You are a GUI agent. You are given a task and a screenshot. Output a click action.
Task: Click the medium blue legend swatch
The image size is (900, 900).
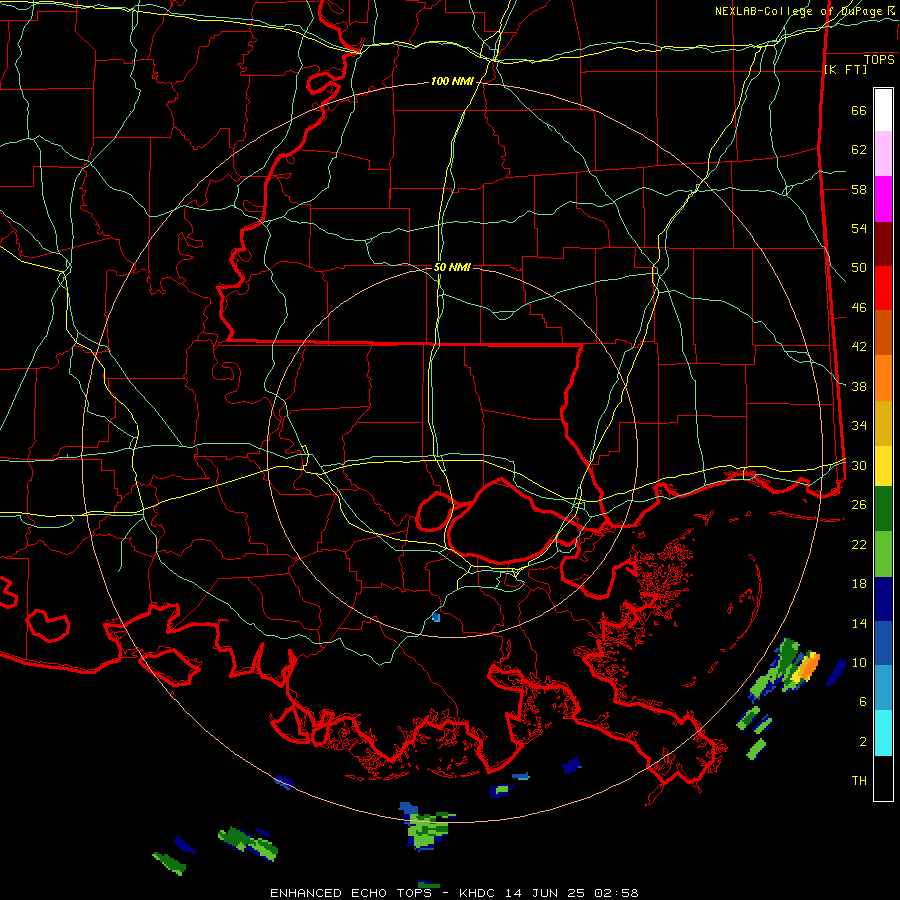[x=883, y=643]
